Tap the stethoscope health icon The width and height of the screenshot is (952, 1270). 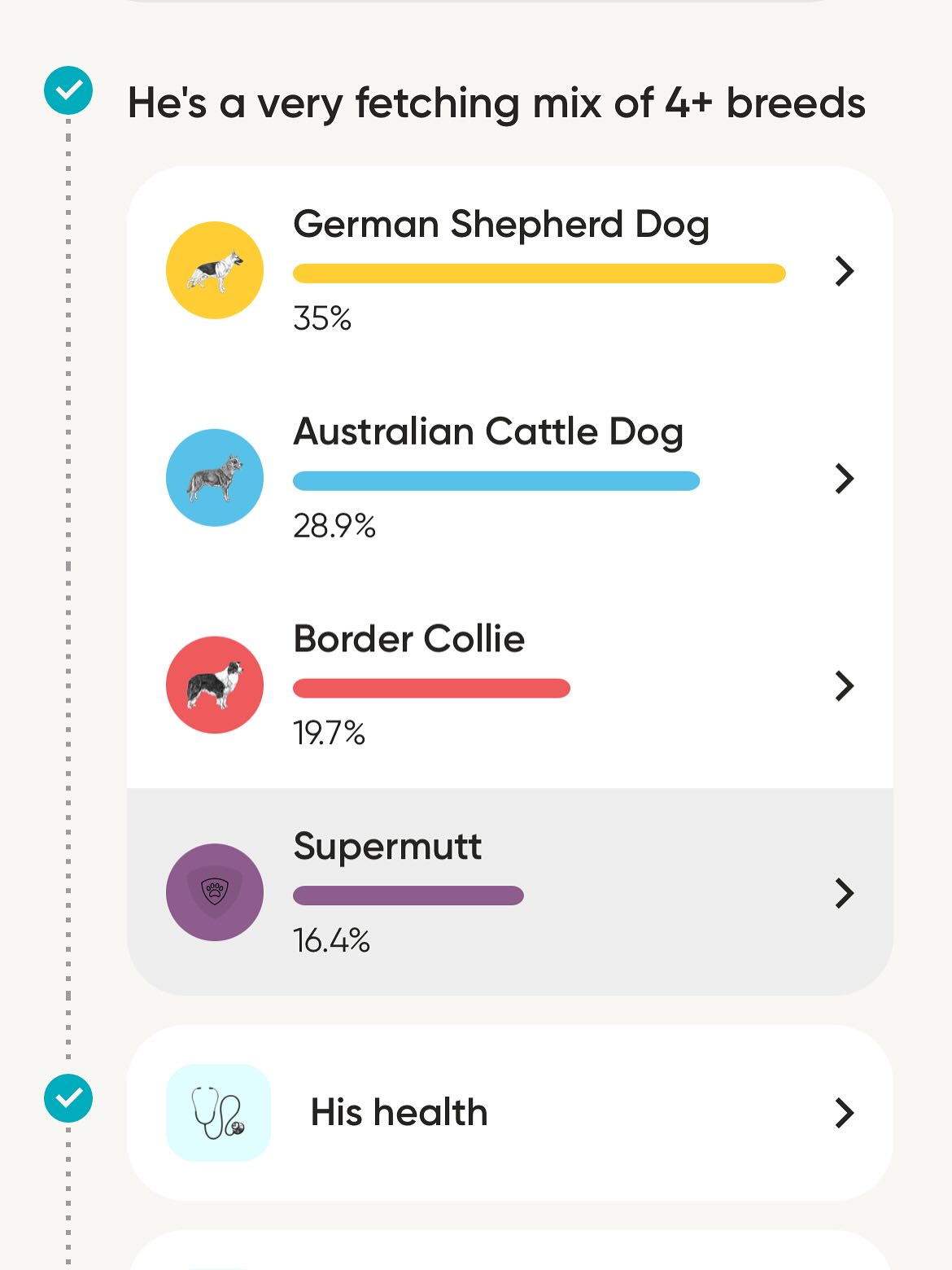[218, 1113]
